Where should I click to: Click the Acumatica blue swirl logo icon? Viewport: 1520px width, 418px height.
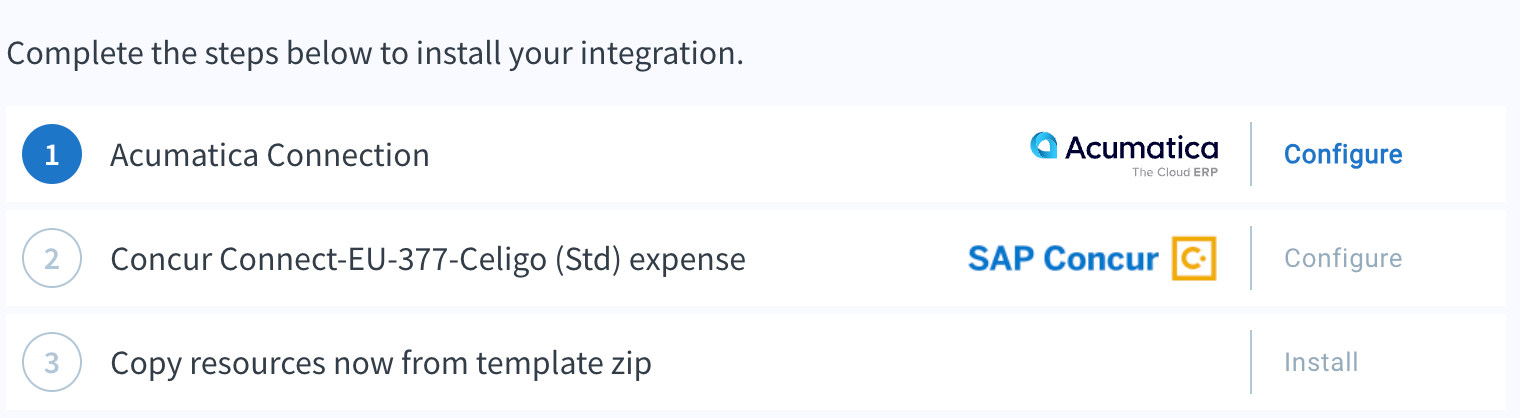(1044, 148)
